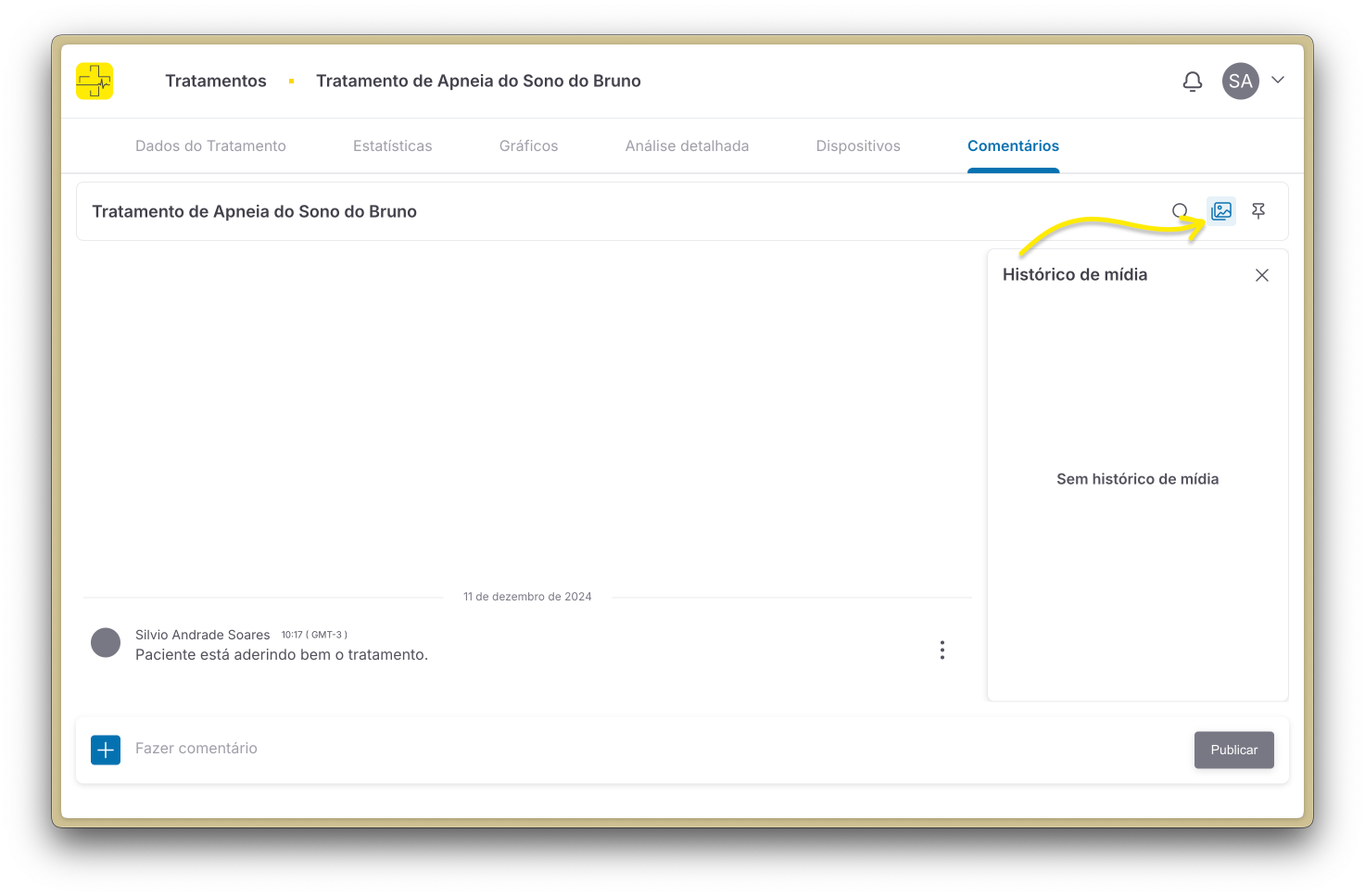Close the Histórico de mídia panel

(x=1261, y=275)
